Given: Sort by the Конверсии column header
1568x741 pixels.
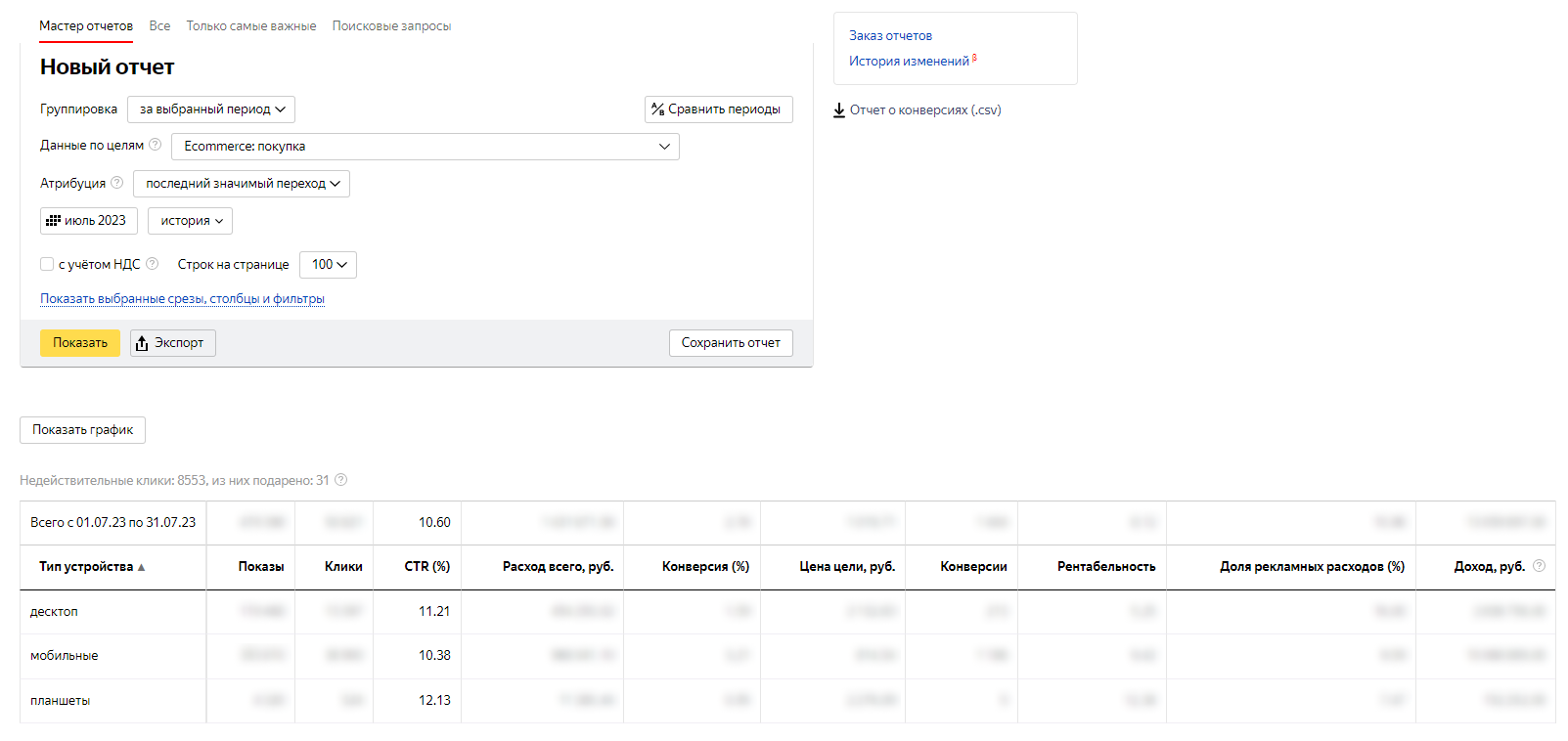Looking at the screenshot, I should pyautogui.click(x=973, y=567).
